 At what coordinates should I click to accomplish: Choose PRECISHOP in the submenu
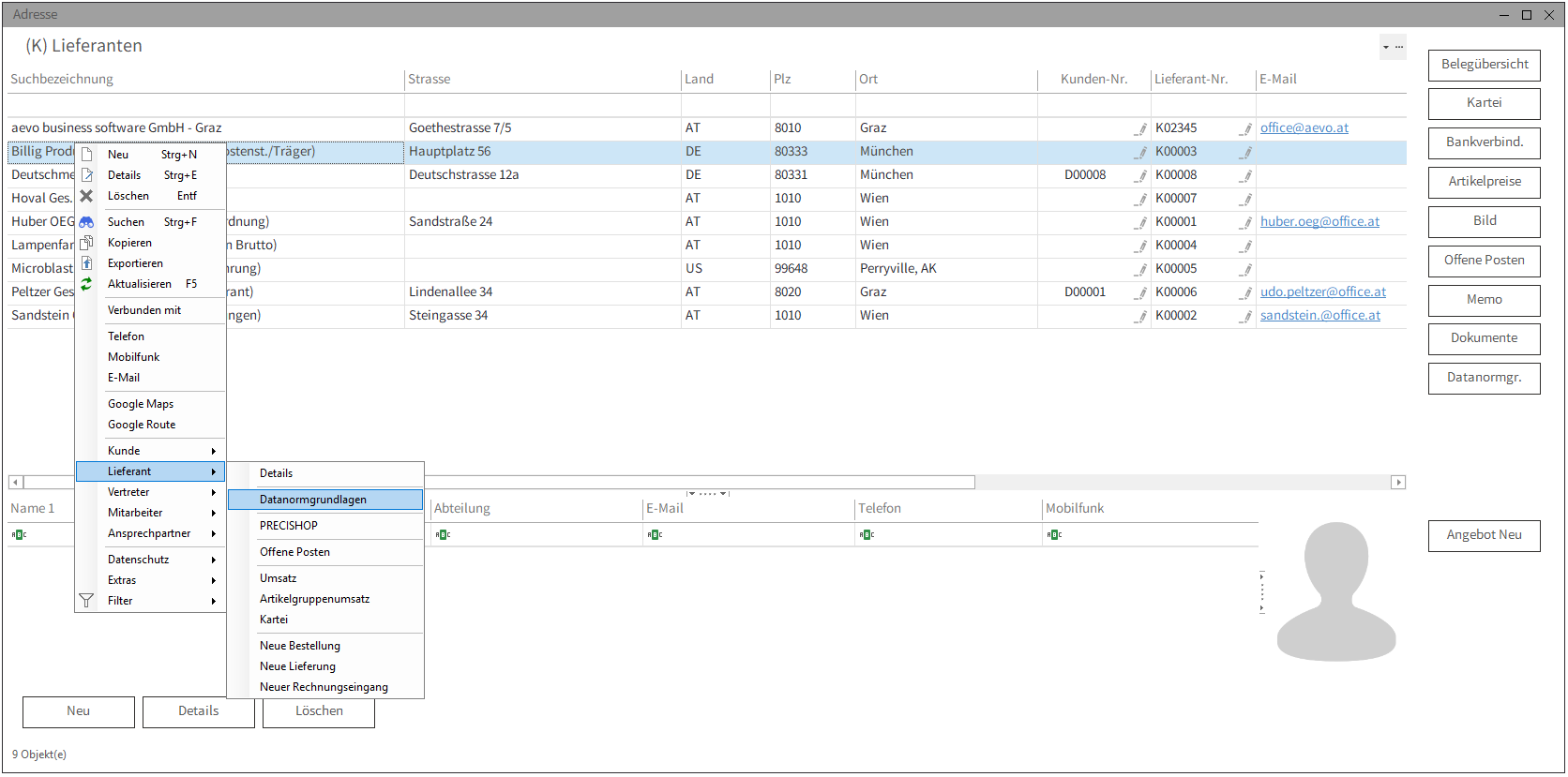[325, 526]
